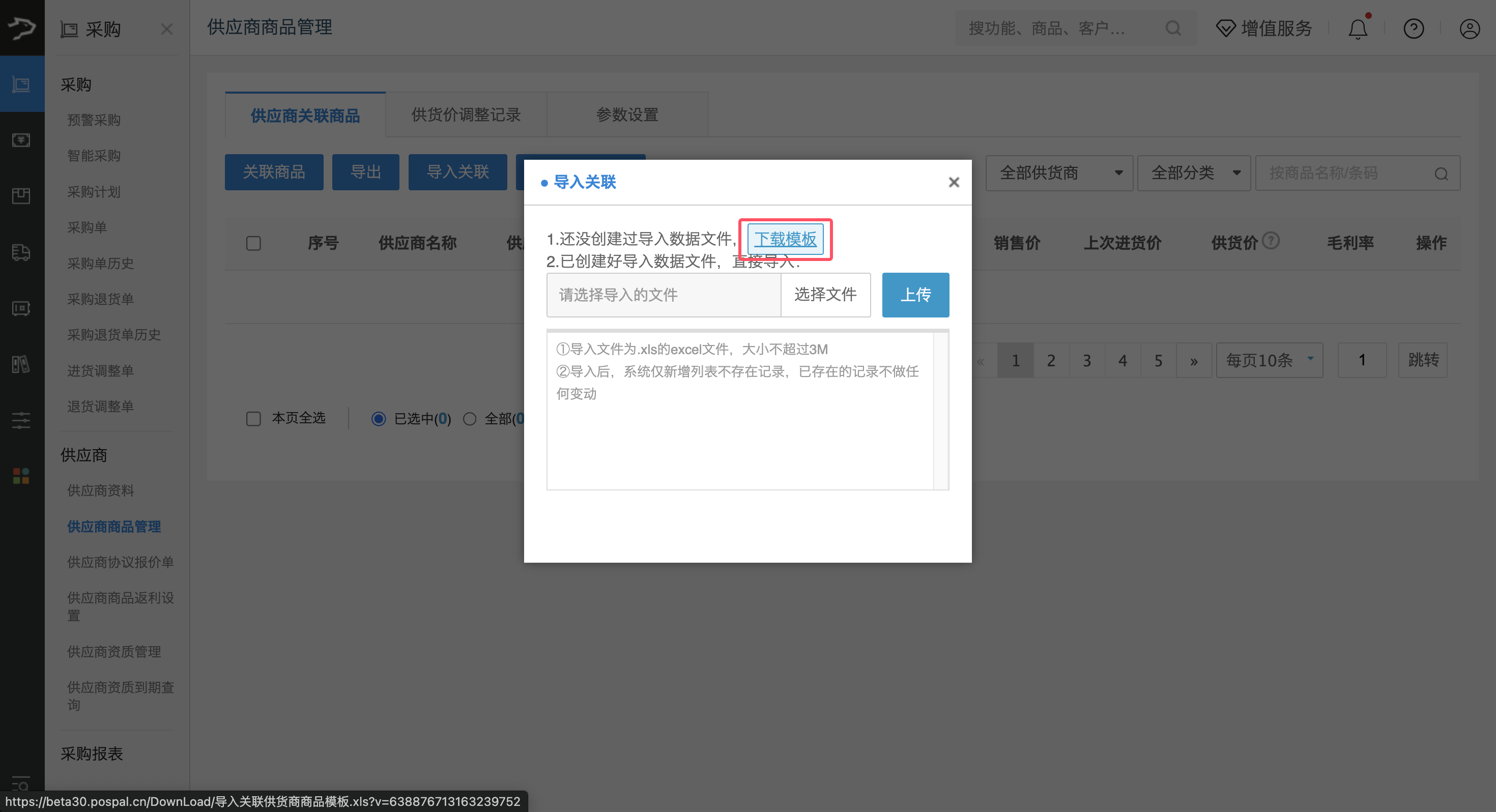
Task: Open 采购单历史 menu item
Action: point(100,263)
